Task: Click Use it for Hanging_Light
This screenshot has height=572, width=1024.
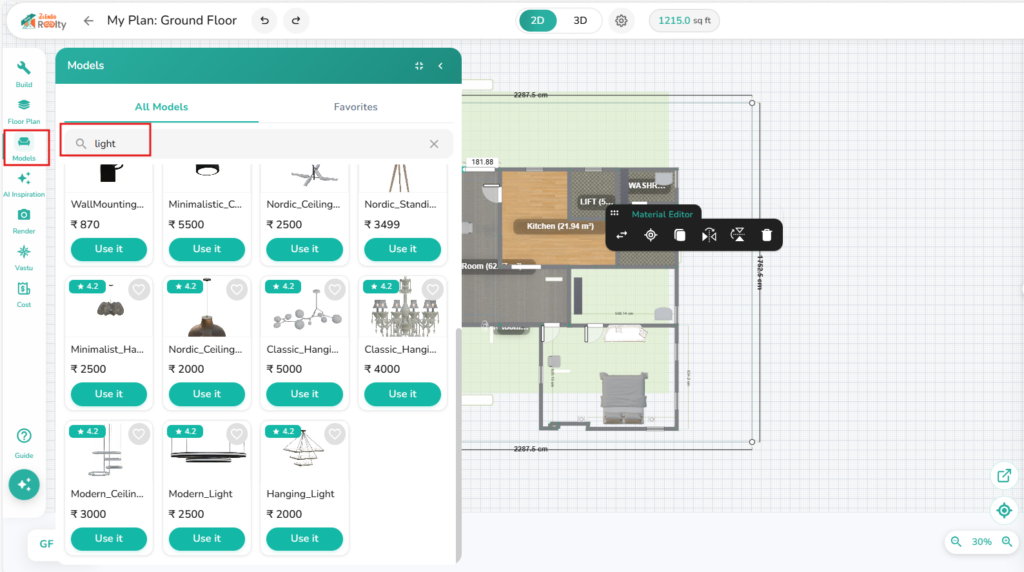Action: (x=305, y=539)
